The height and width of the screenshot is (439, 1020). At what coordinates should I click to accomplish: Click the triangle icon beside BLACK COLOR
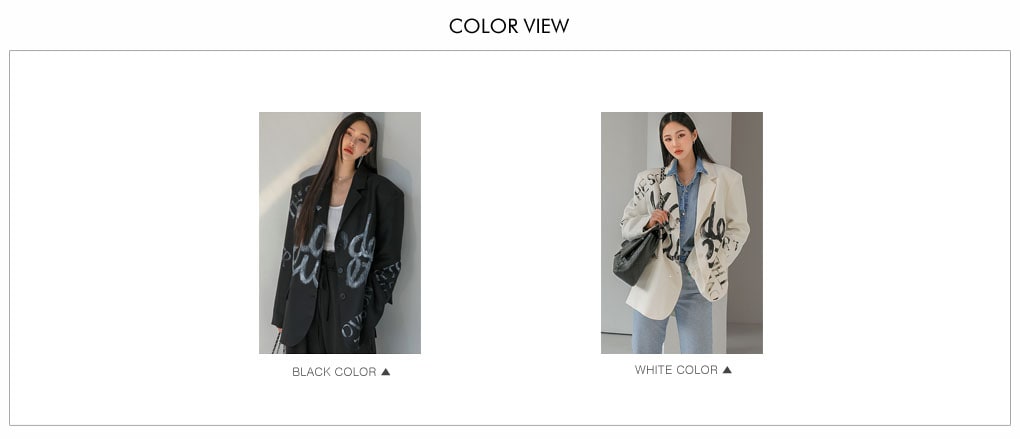385,372
